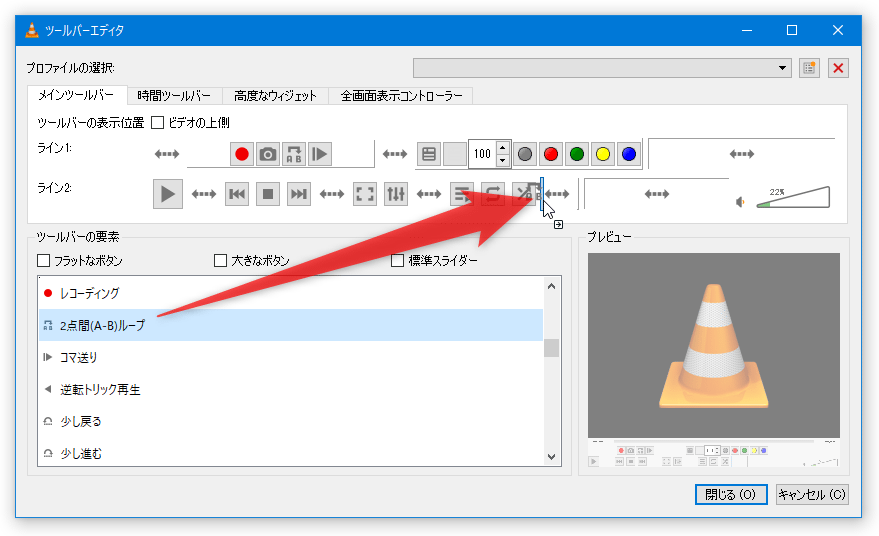Click the shuffle/random icon in Line 2
The image size is (879, 536).
click(525, 194)
